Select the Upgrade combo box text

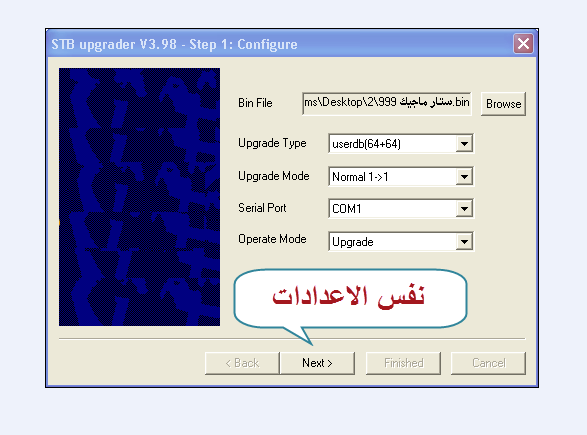353,242
